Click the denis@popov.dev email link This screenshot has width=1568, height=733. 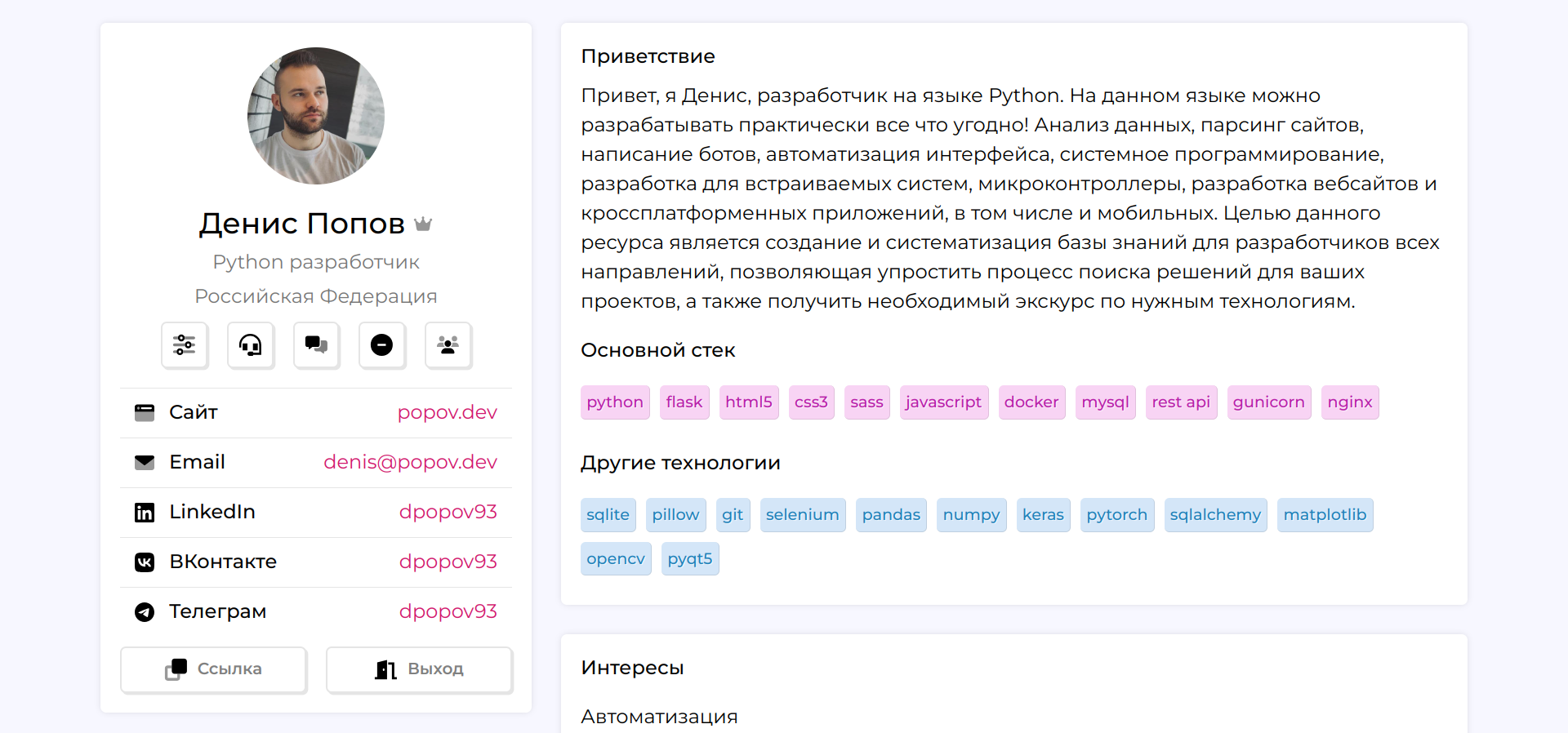[410, 462]
